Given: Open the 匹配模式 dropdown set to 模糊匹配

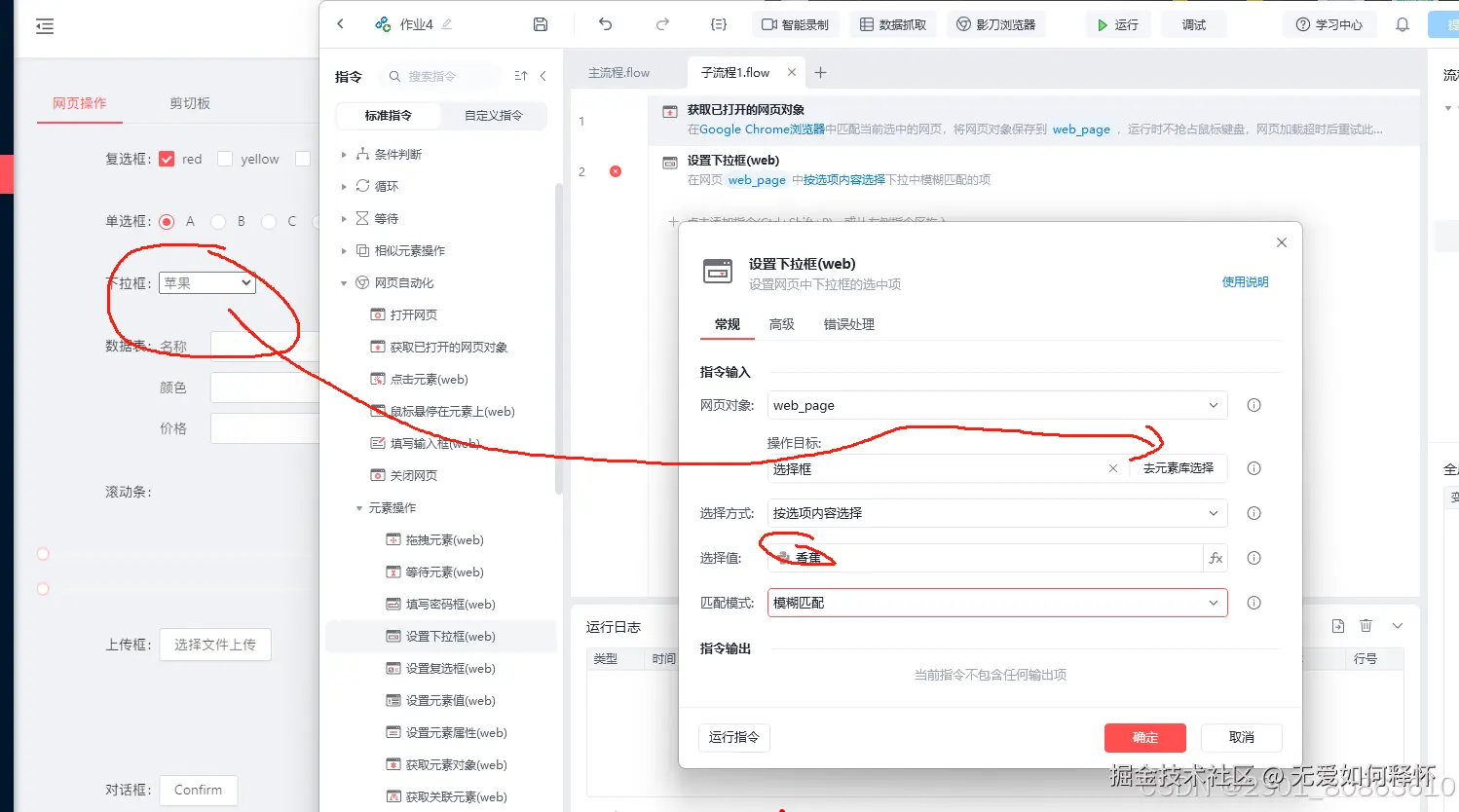Looking at the screenshot, I should (x=995, y=603).
